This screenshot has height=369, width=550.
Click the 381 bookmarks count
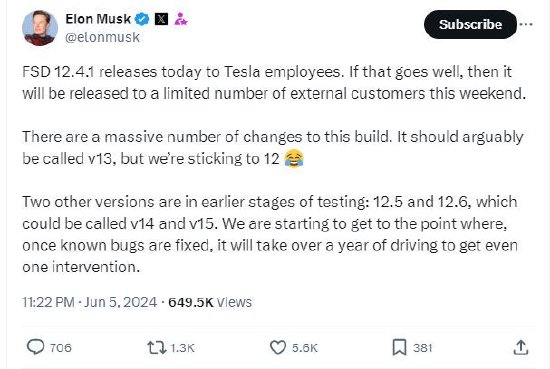[x=422, y=348]
